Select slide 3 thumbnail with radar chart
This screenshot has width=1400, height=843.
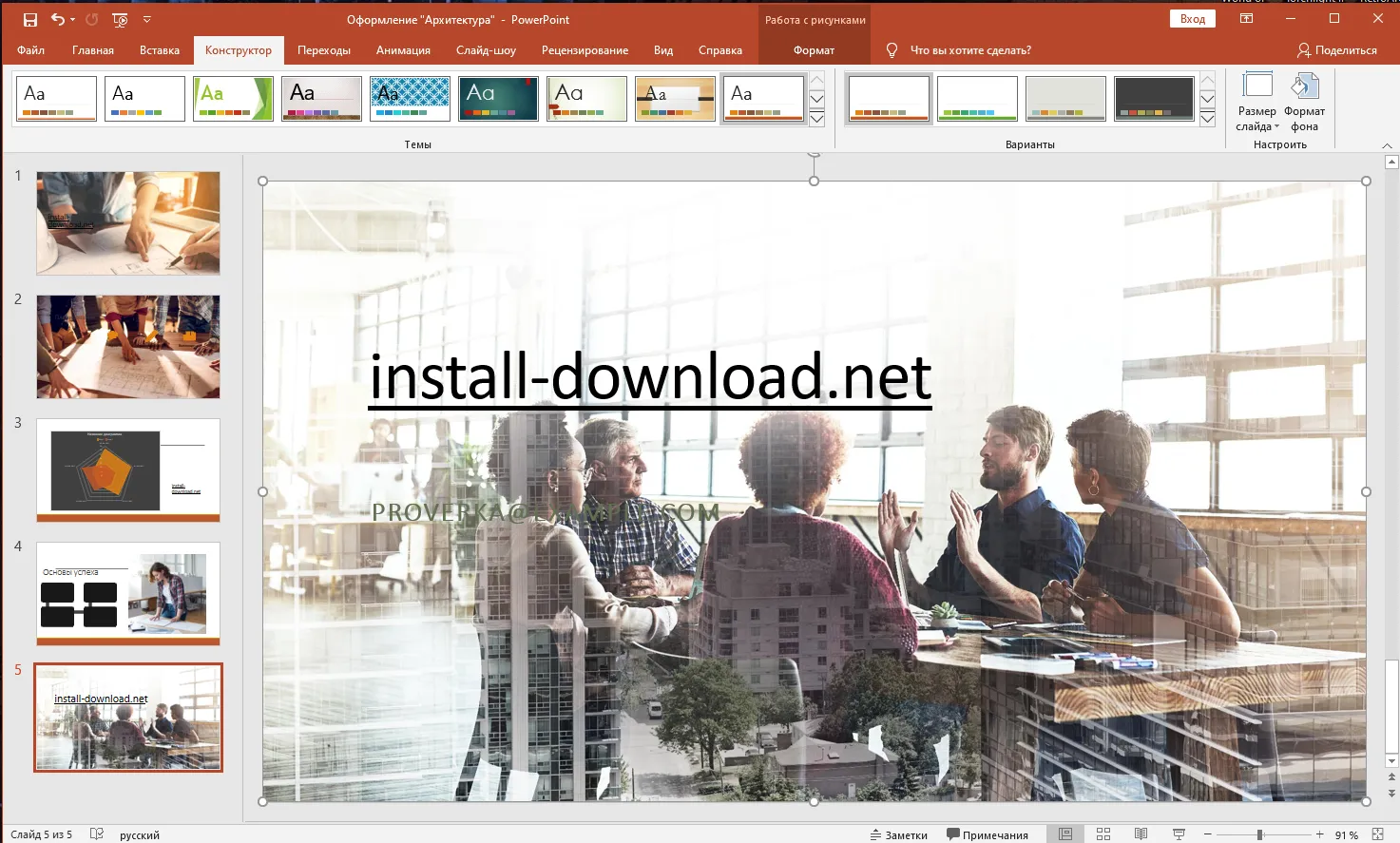click(128, 469)
